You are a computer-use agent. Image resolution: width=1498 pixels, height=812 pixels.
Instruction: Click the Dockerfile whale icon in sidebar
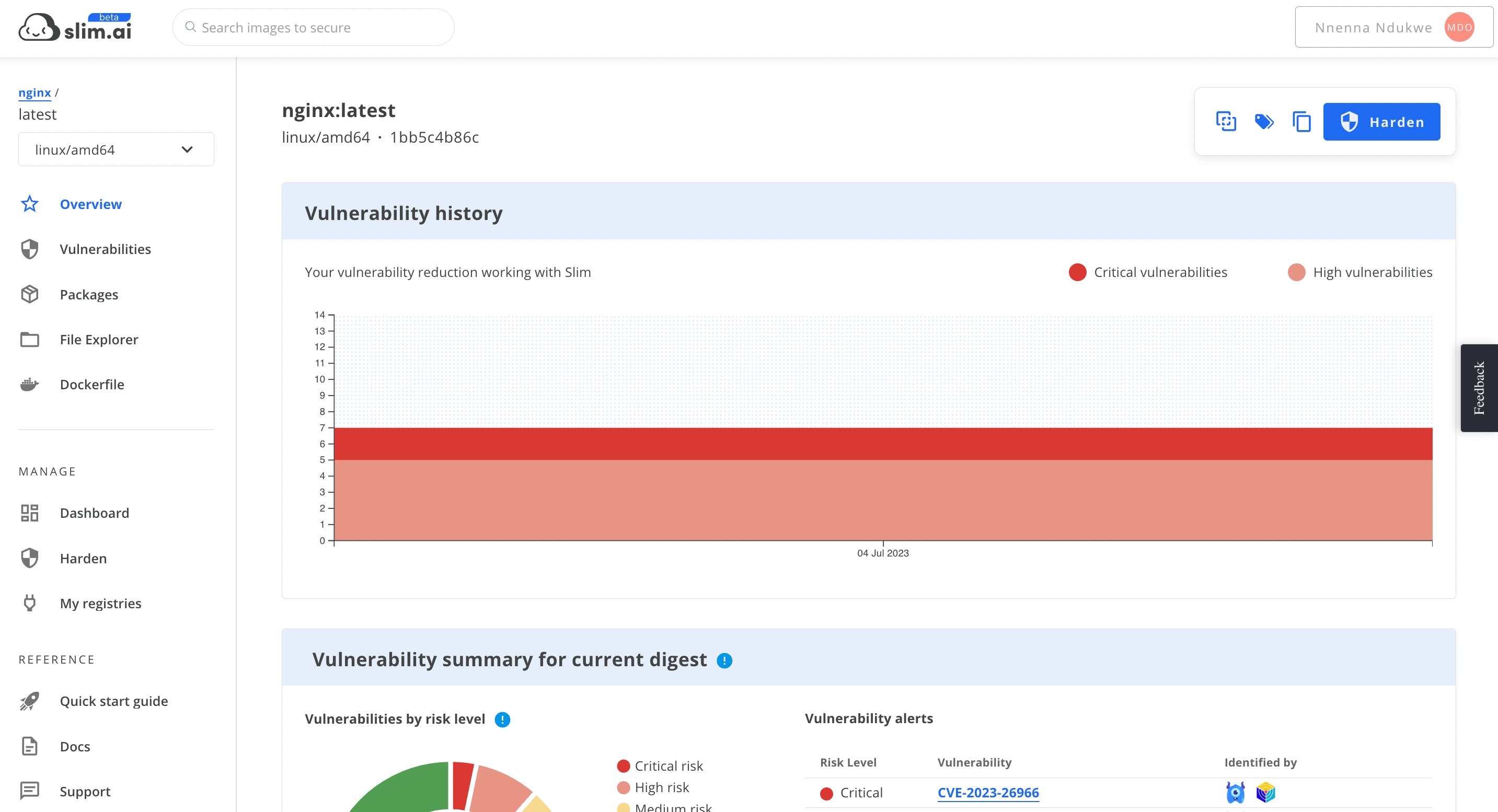30,384
